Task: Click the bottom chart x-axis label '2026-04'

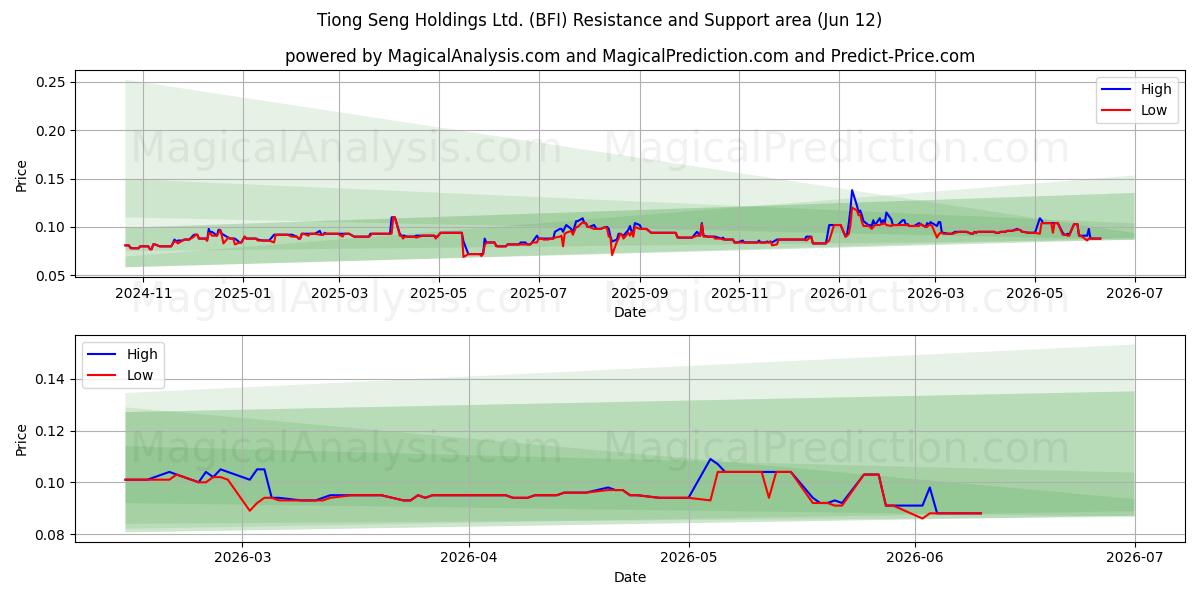Action: (469, 556)
